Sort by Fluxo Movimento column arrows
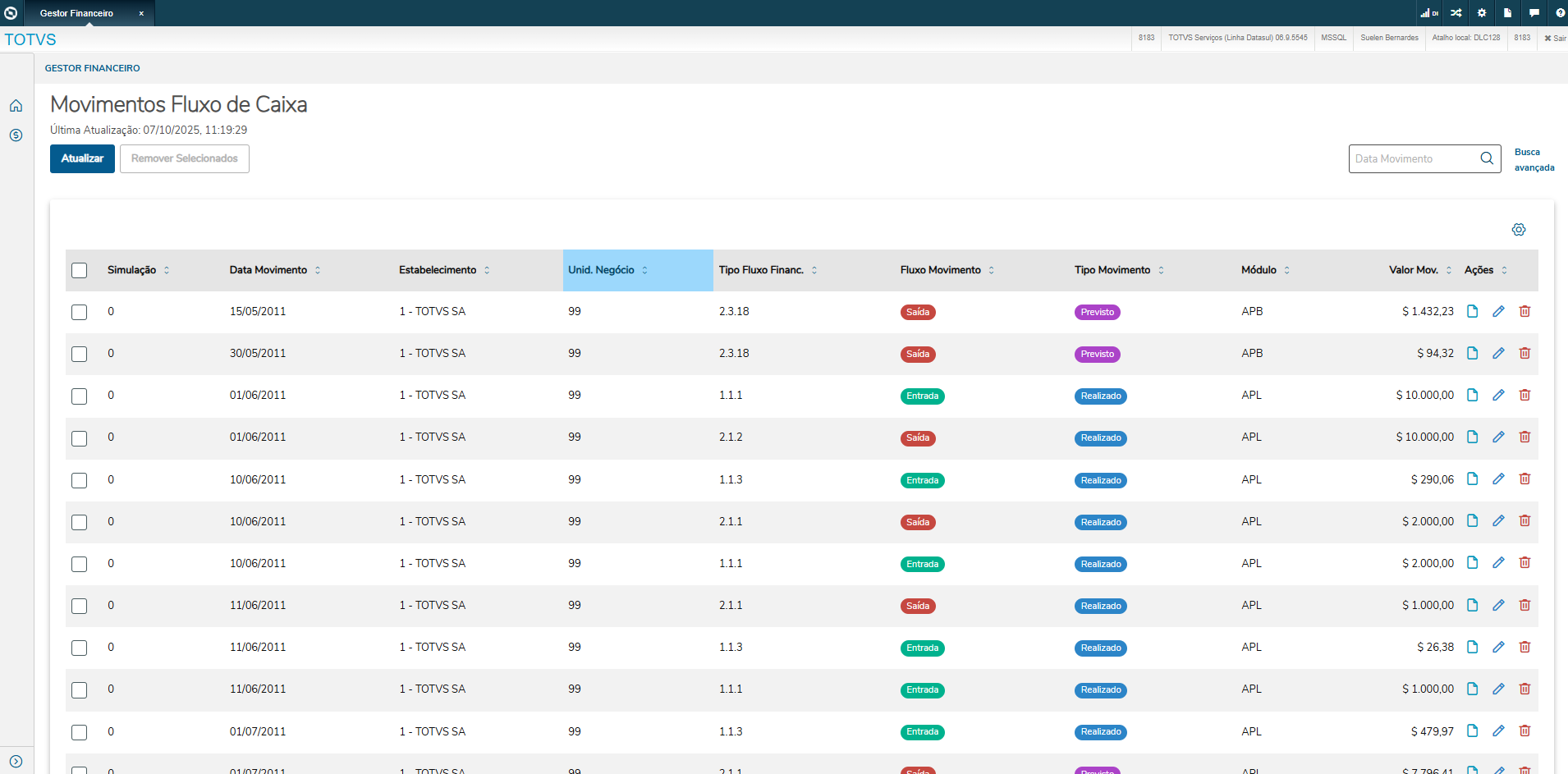The height and width of the screenshot is (774, 1568). click(992, 270)
